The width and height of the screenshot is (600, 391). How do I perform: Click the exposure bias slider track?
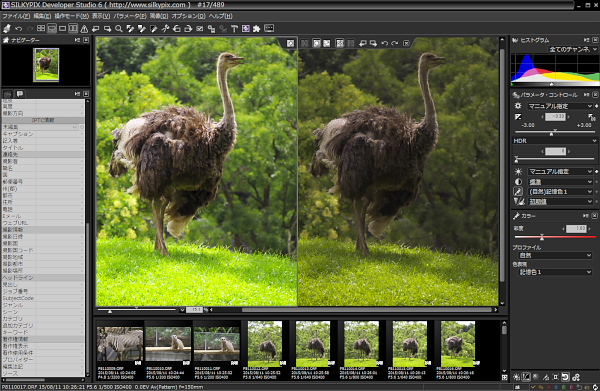tap(554, 132)
